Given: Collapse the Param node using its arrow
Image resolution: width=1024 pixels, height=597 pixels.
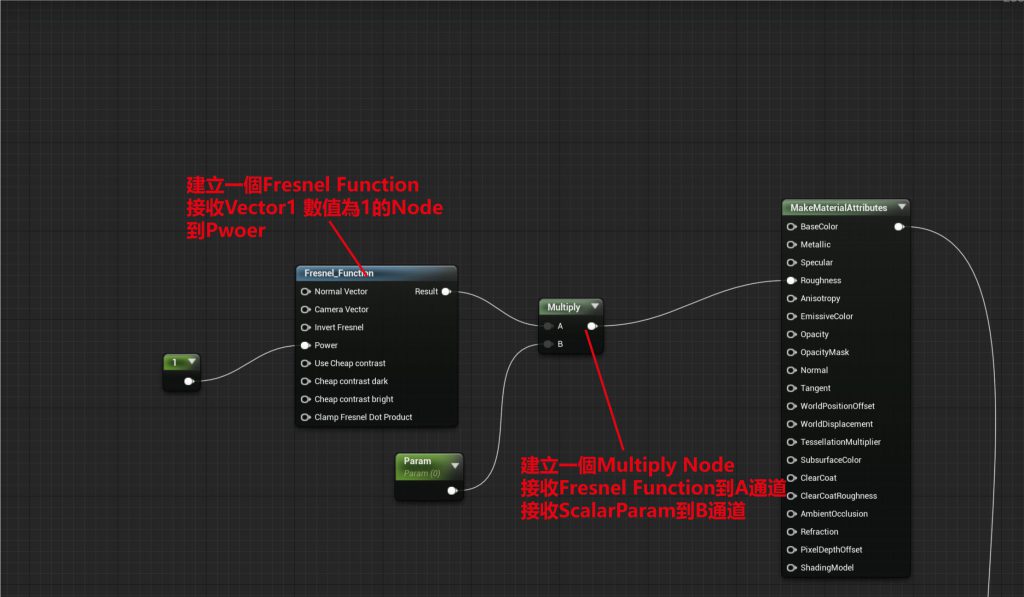Looking at the screenshot, I should coord(455,465).
